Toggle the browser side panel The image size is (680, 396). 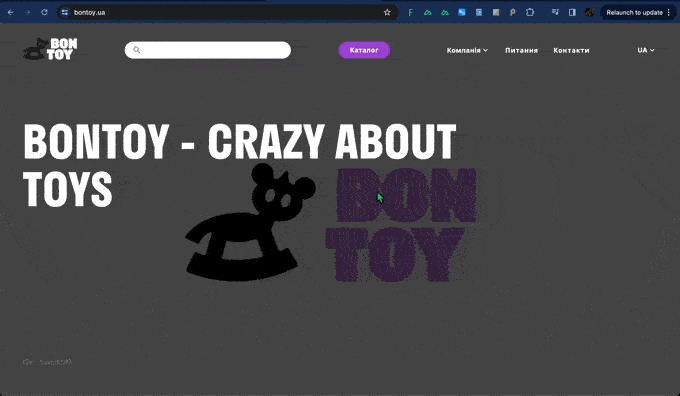pyautogui.click(x=572, y=13)
